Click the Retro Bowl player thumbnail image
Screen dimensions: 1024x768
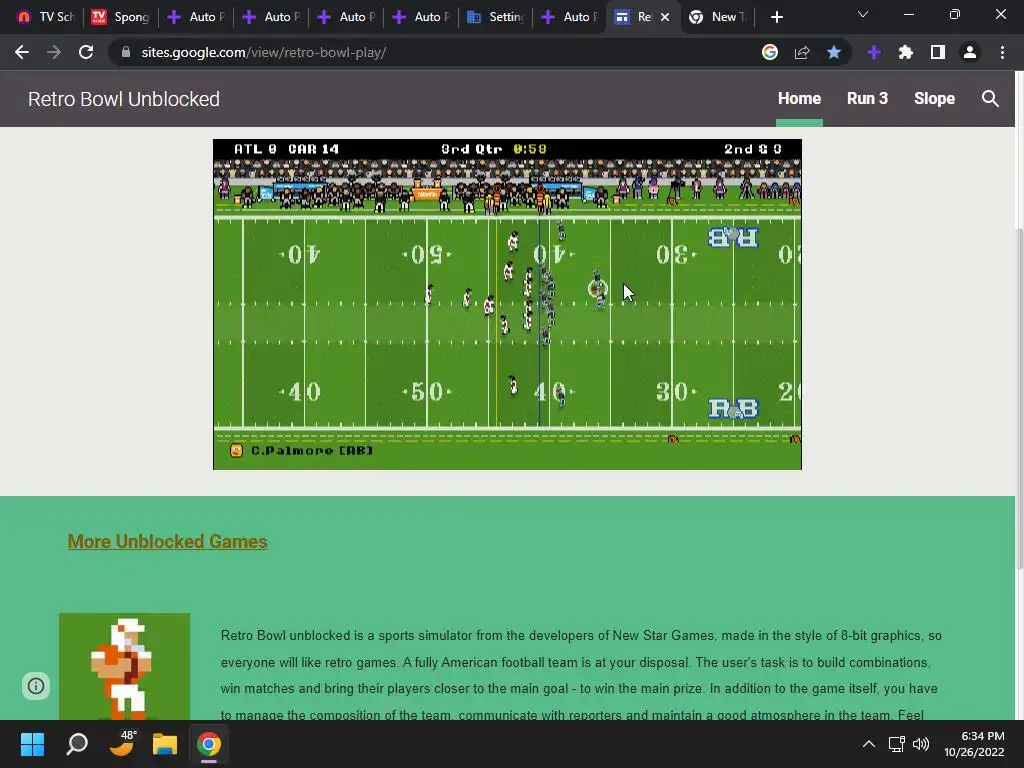[124, 666]
